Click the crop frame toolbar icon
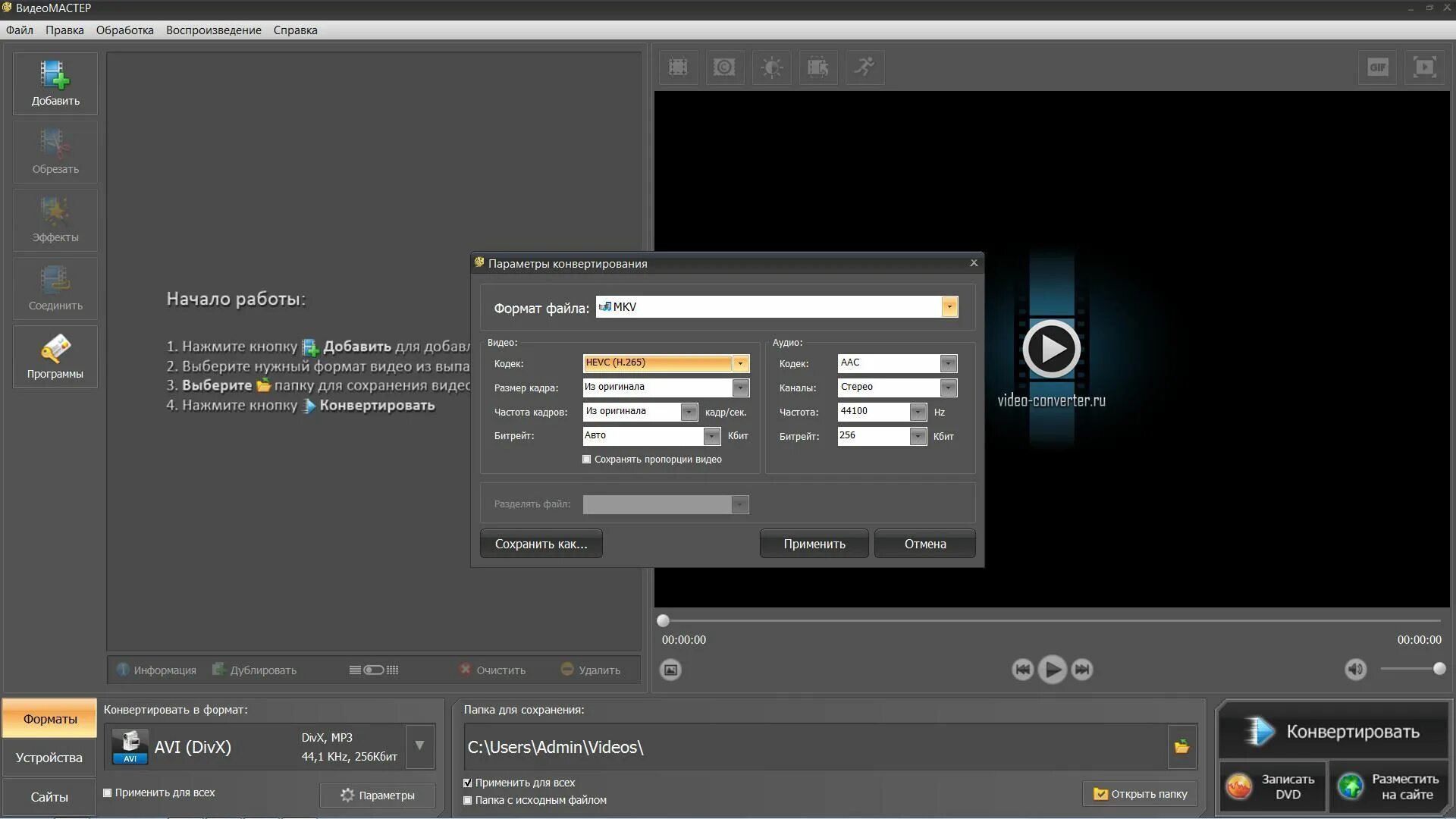1456x819 pixels. 678,67
